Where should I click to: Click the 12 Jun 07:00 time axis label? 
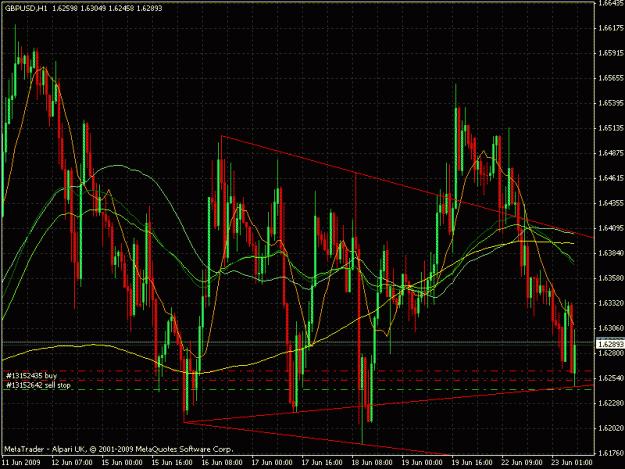pos(72,463)
